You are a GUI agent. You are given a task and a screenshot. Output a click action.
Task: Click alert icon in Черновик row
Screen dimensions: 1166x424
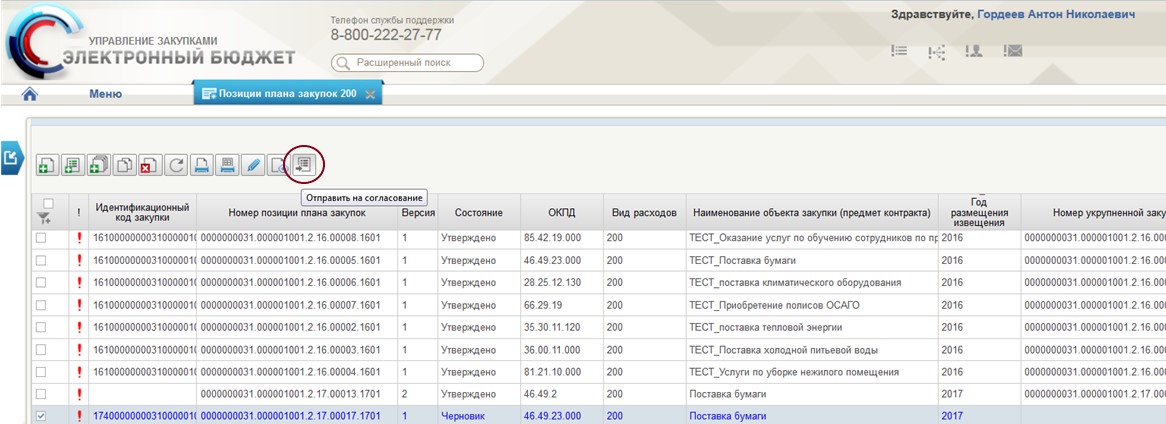tap(79, 417)
